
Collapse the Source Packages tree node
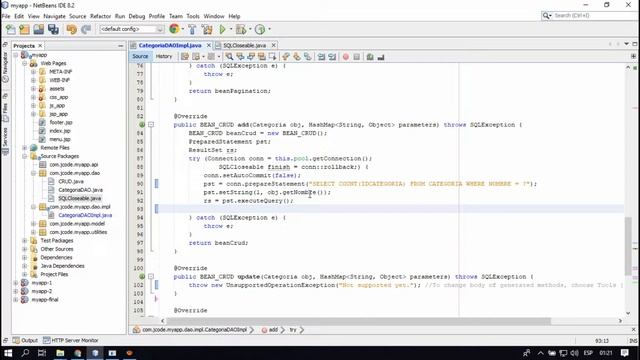coord(25,156)
